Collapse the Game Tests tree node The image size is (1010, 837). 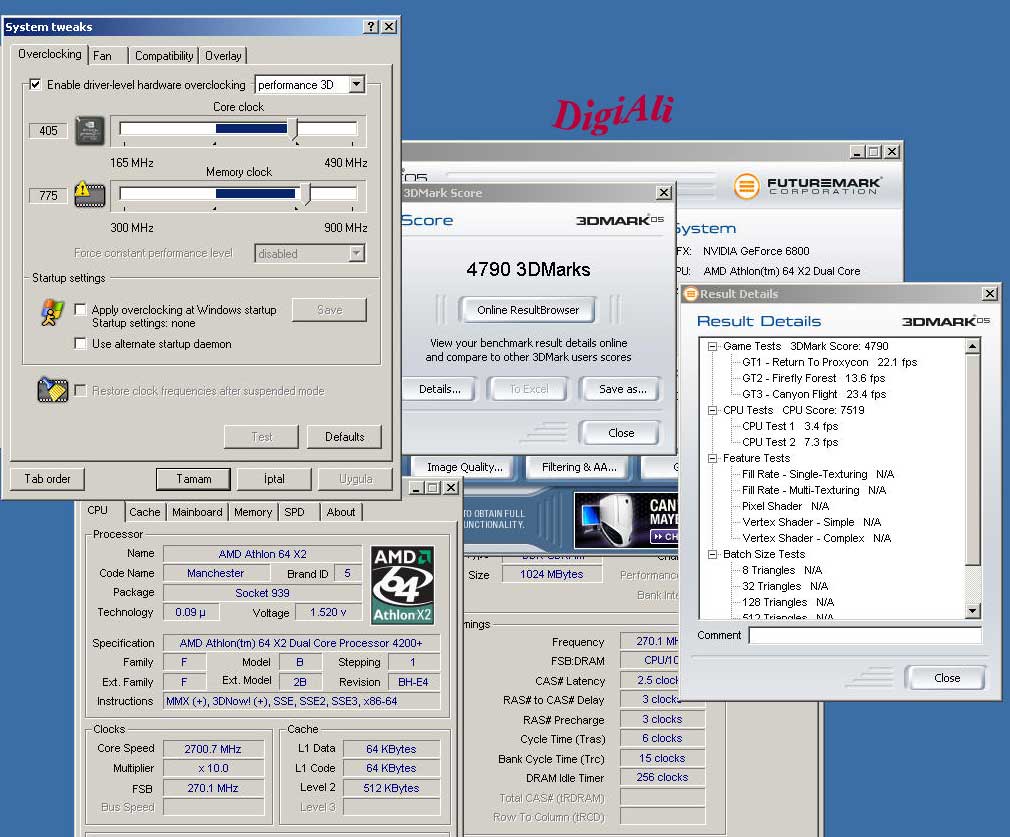(712, 346)
